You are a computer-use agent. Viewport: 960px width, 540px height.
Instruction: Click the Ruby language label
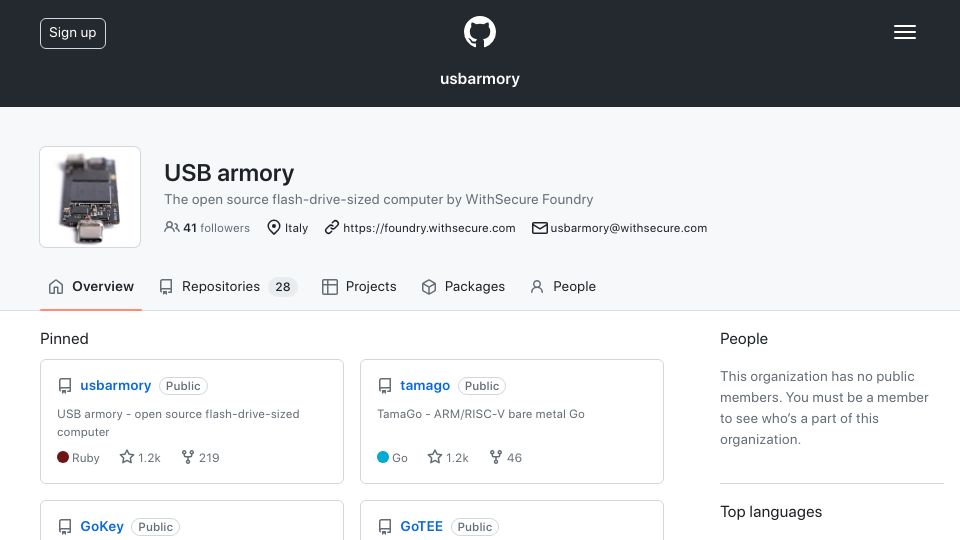(86, 458)
